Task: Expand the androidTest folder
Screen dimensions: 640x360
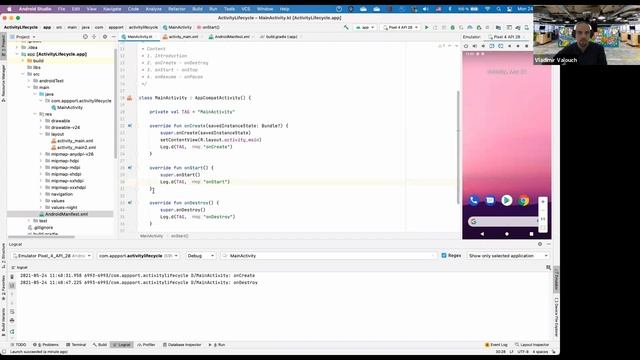Action: [29, 81]
